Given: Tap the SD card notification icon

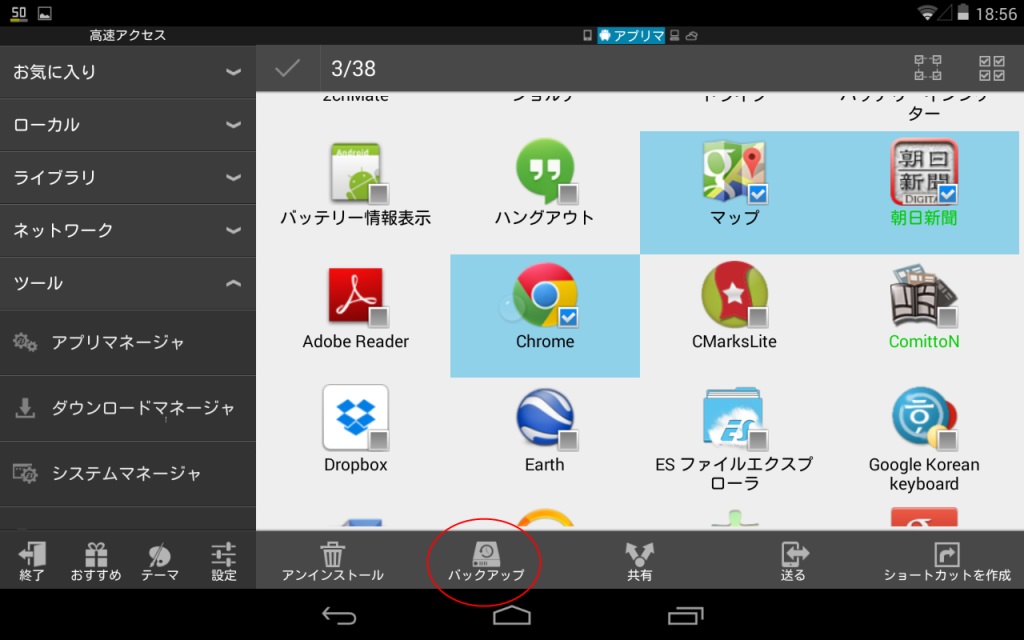Looking at the screenshot, I should [19, 13].
